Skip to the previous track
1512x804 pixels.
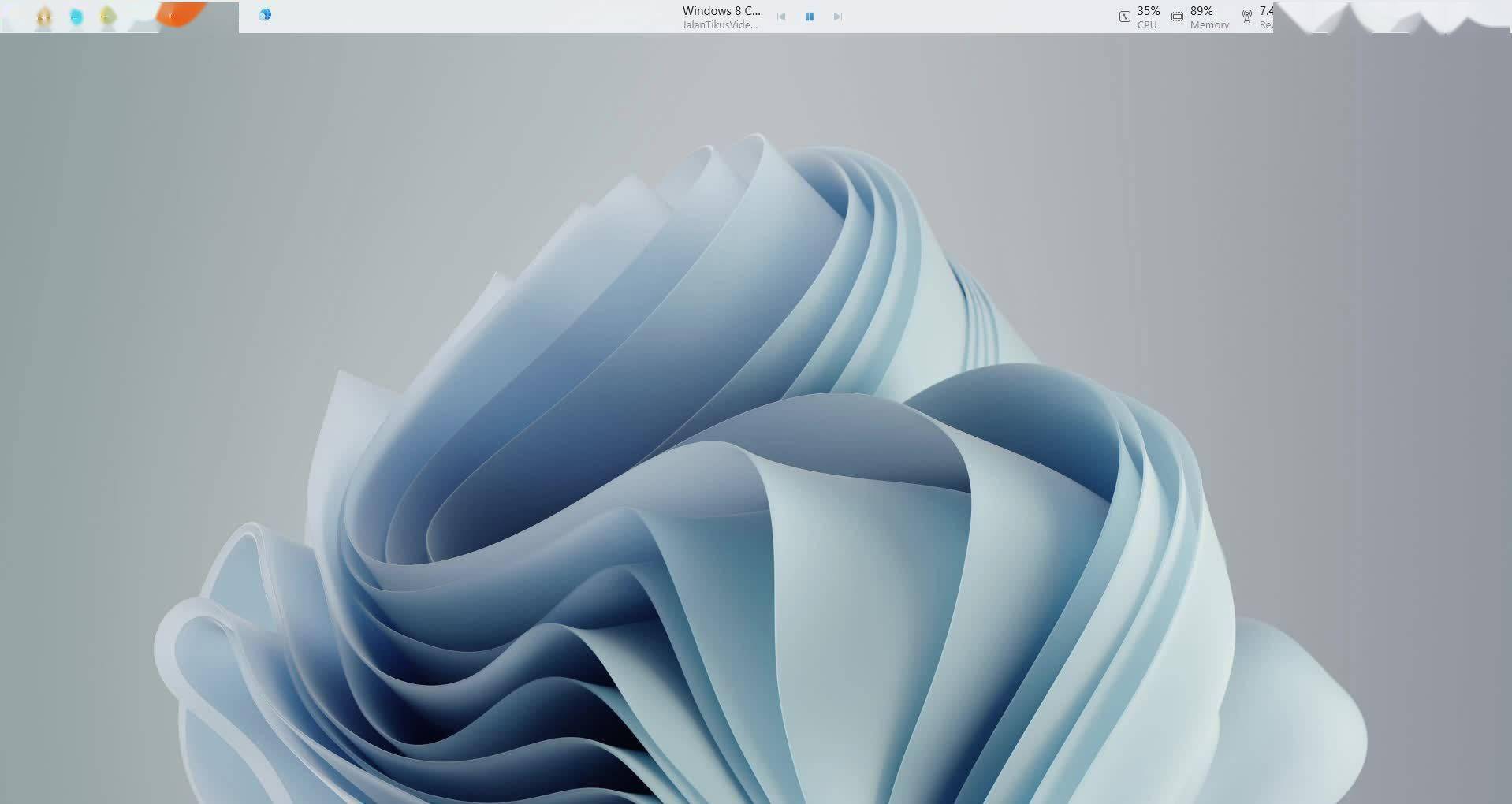click(781, 17)
